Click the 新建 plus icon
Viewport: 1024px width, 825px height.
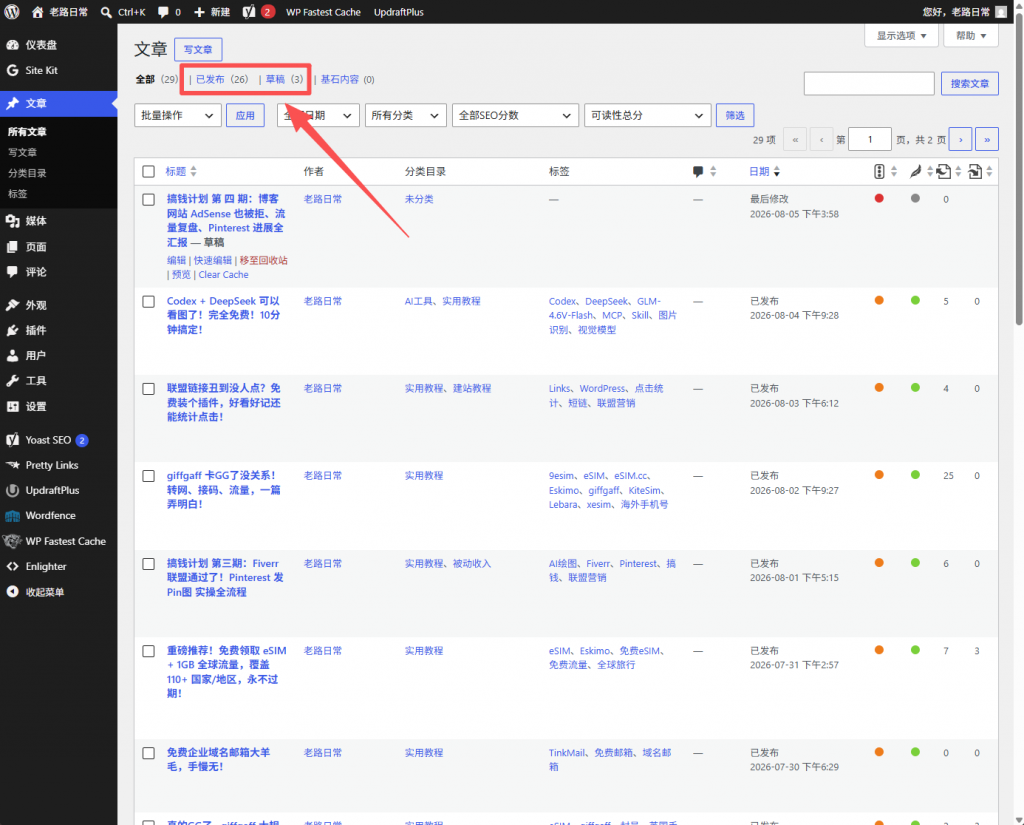199,12
